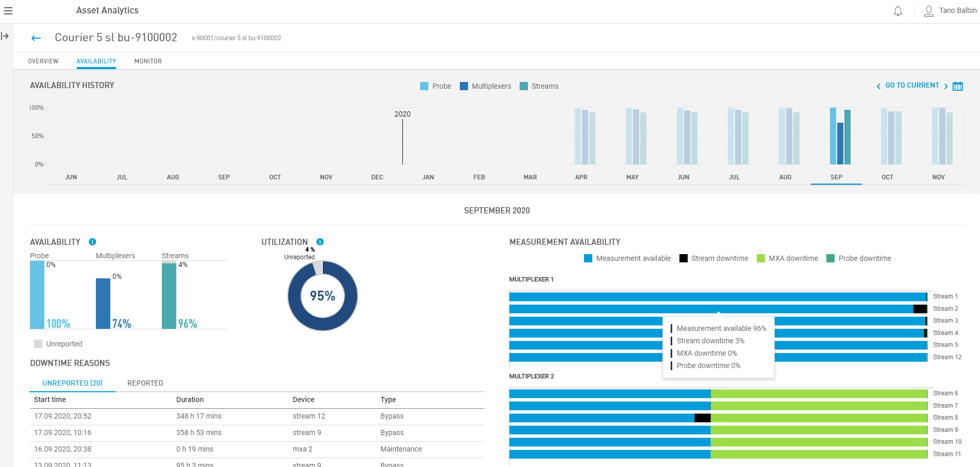Show Utilization info tooltip icon
This screenshot has height=467, width=980.
pyautogui.click(x=320, y=242)
